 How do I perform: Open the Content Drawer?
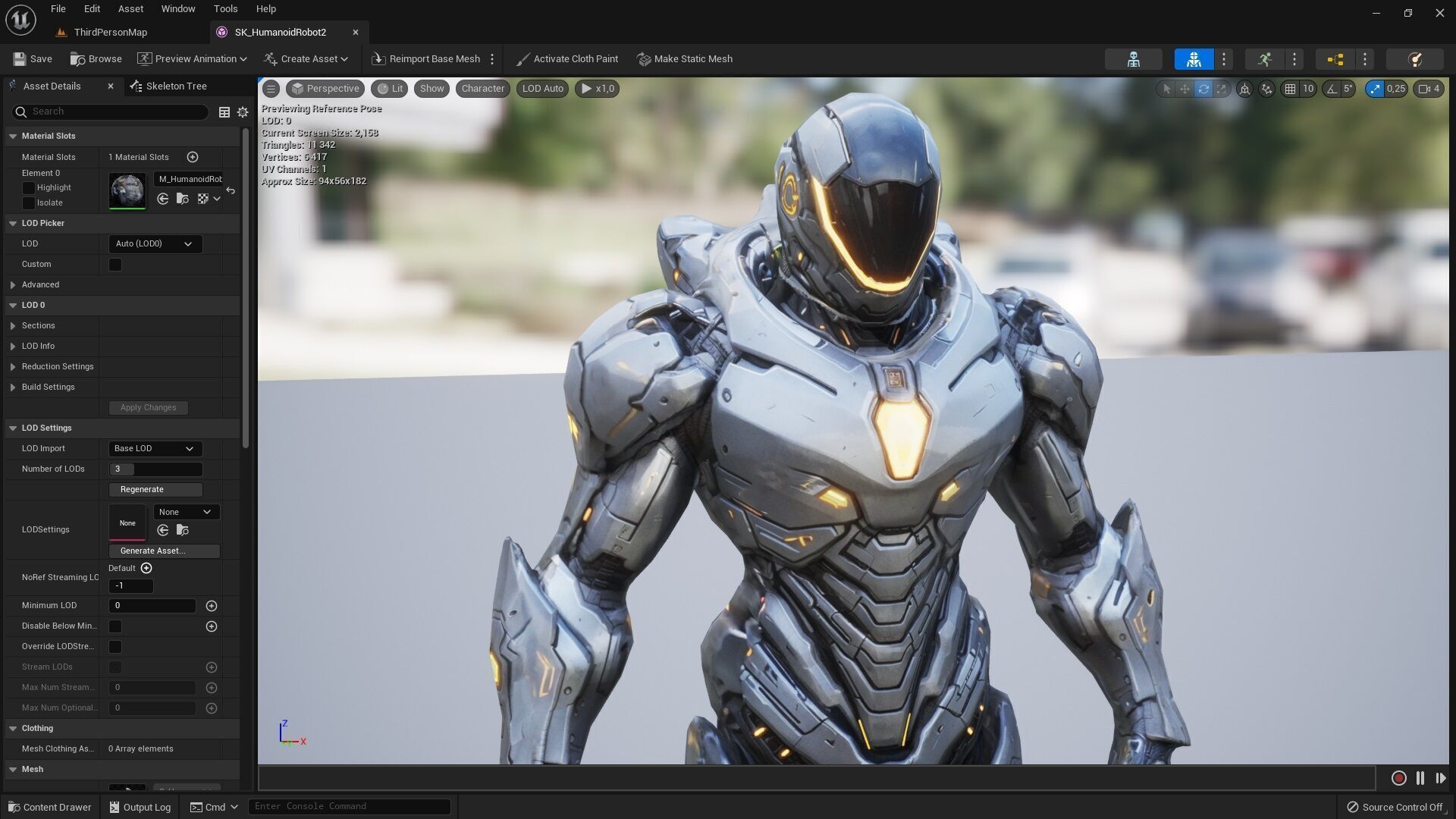[49, 807]
